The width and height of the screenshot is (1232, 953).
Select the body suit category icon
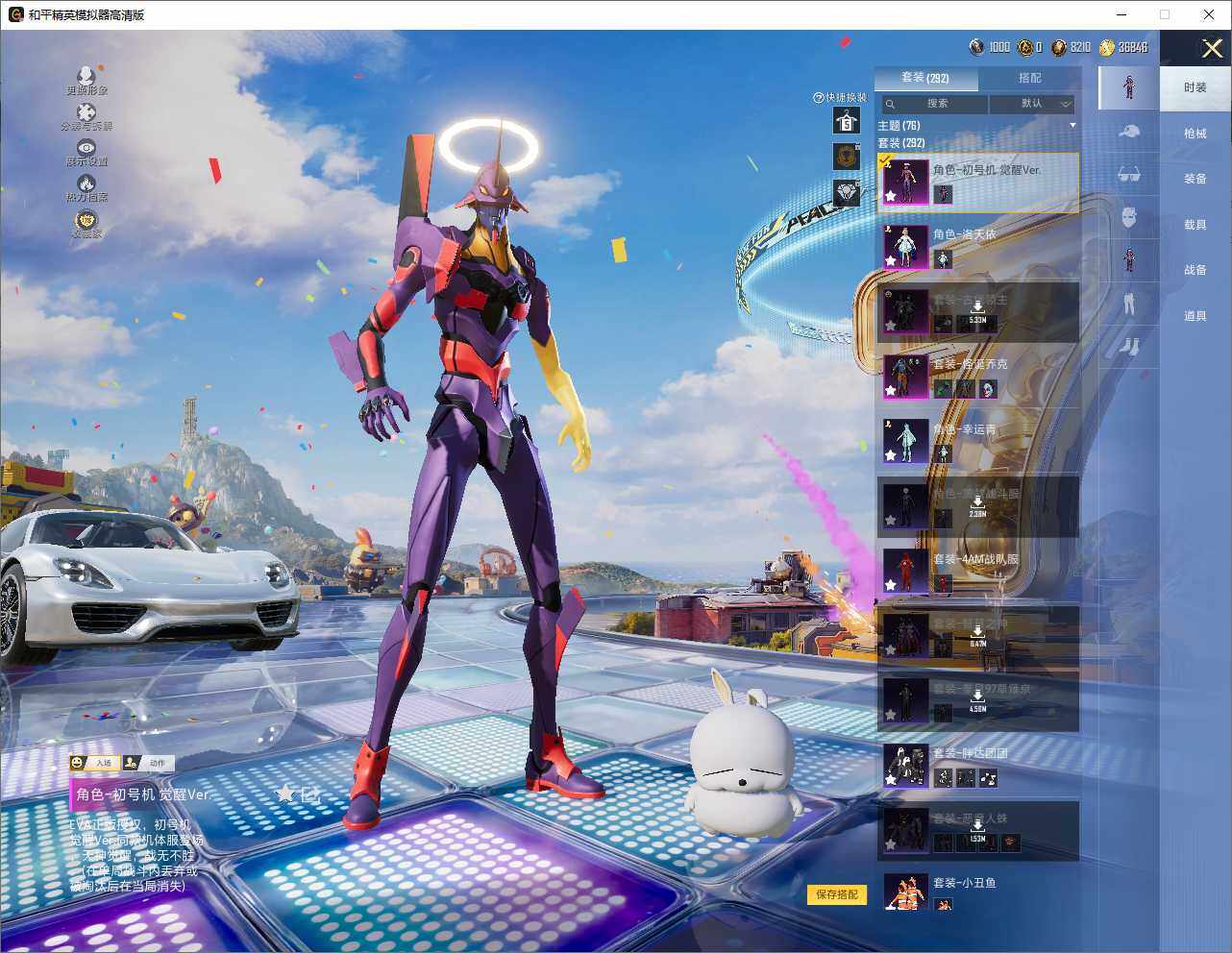(1129, 260)
